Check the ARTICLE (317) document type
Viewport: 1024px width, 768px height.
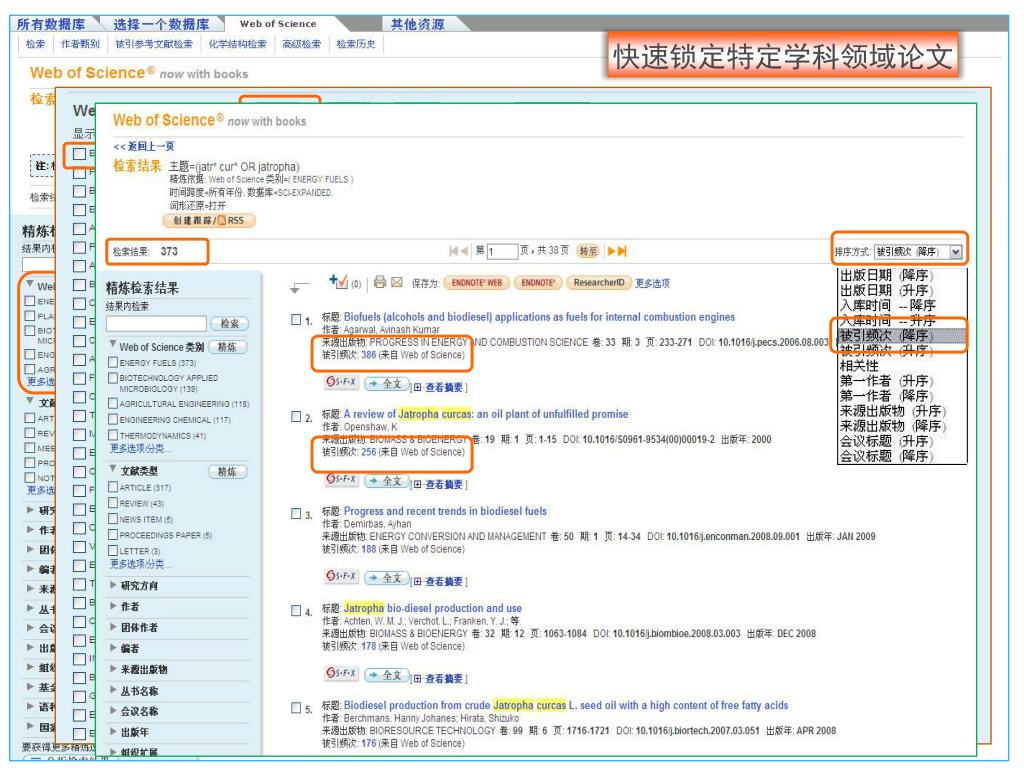113,487
